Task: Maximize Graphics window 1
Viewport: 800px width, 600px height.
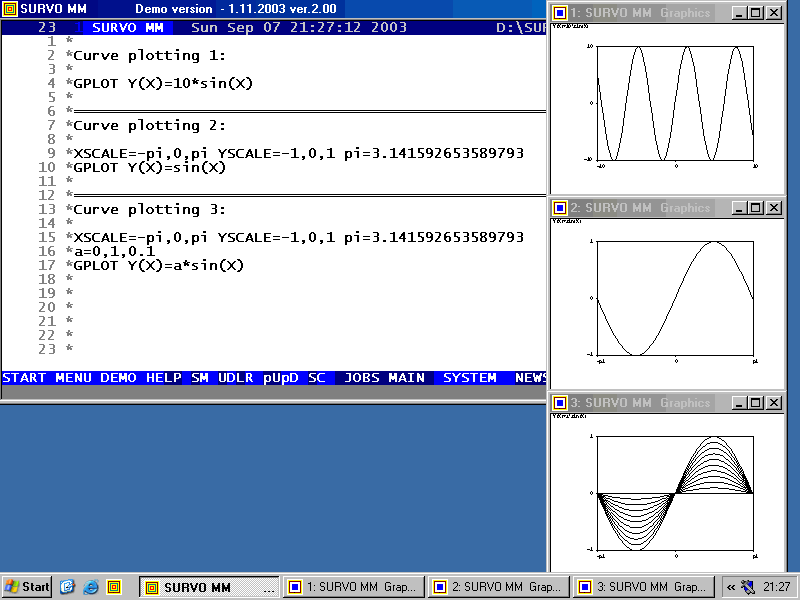Action: pyautogui.click(x=756, y=13)
